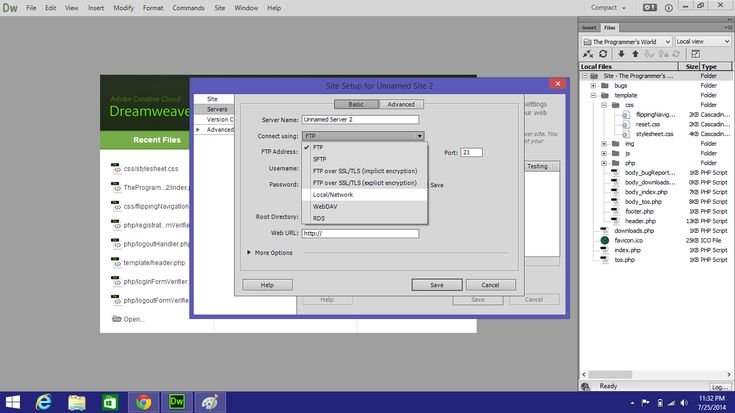
Task: Open the Site menu
Action: click(220, 8)
